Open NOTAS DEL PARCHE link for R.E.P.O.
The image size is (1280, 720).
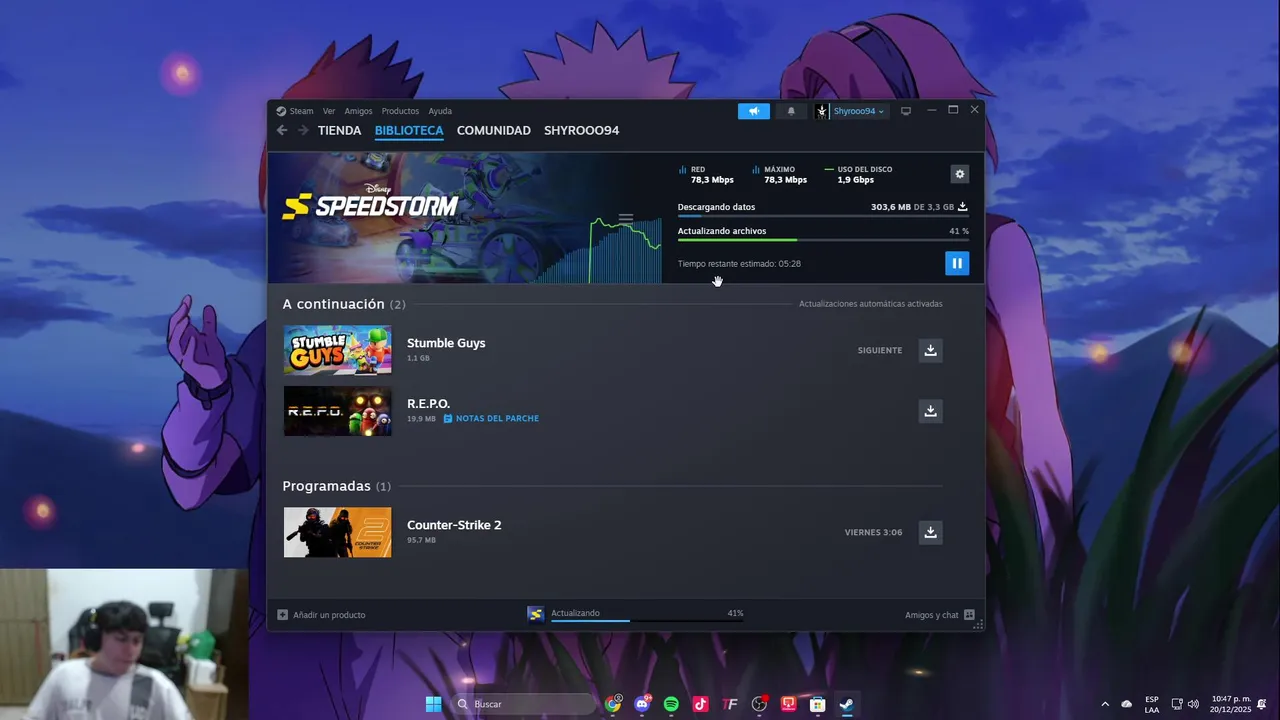[x=491, y=419]
